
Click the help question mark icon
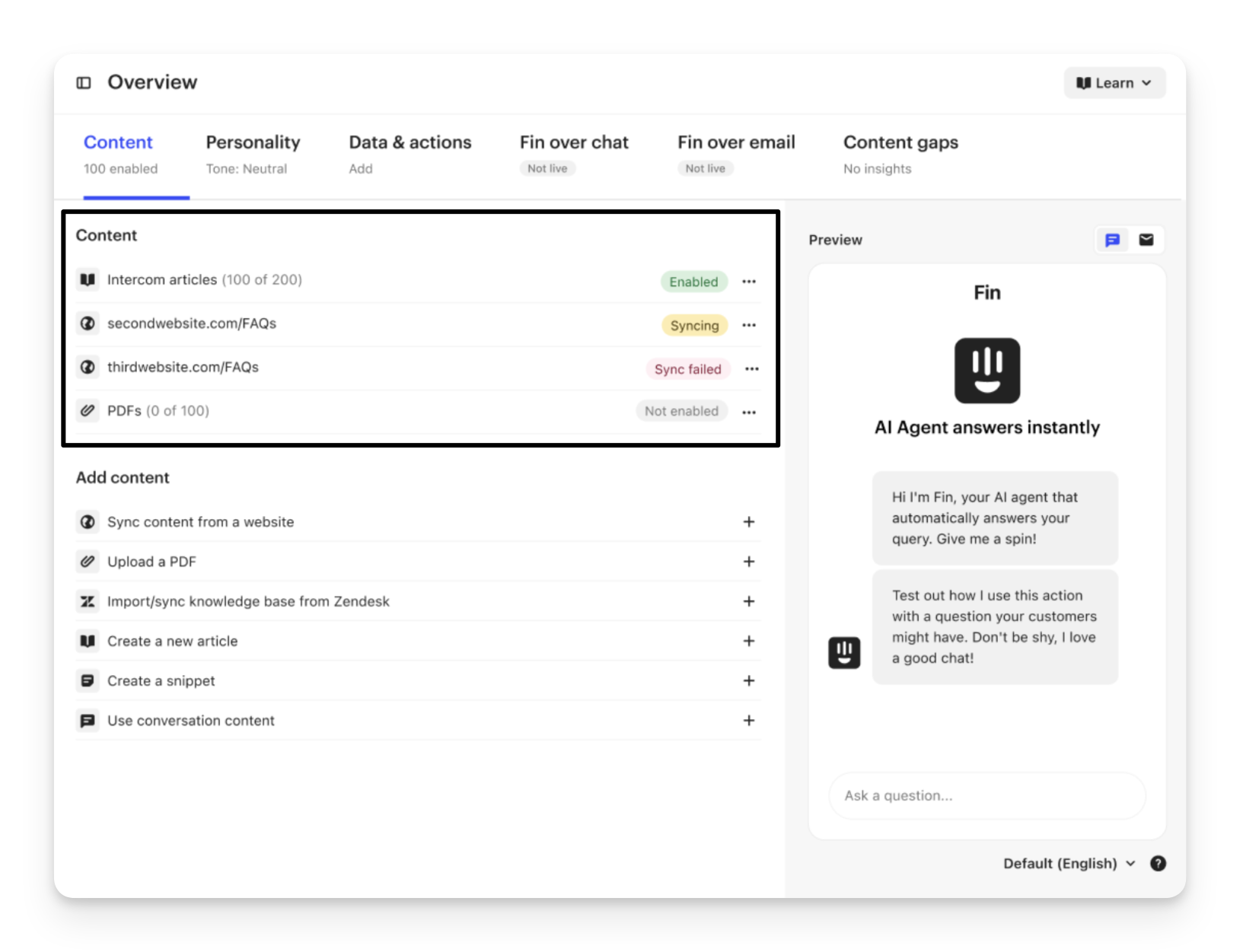1158,863
